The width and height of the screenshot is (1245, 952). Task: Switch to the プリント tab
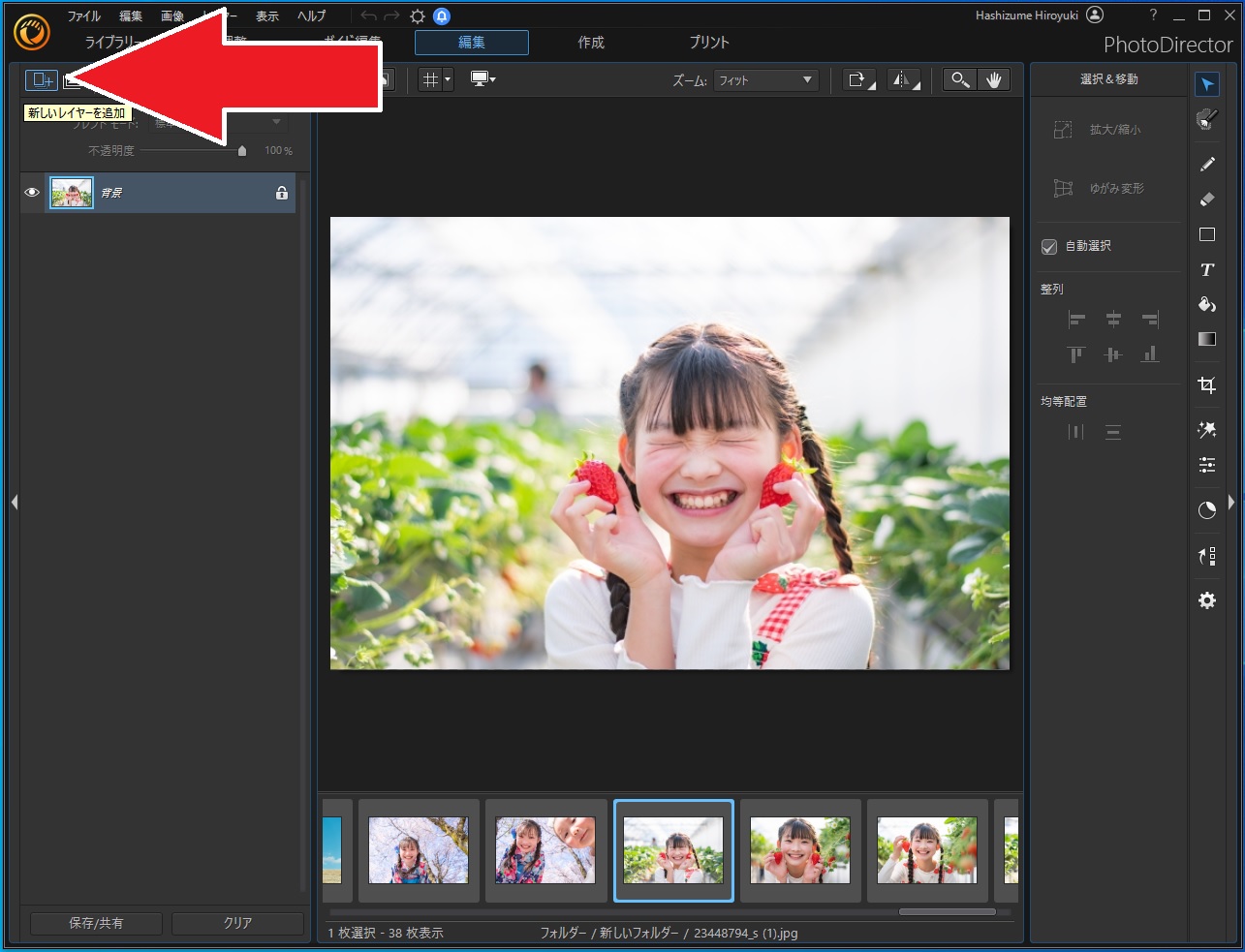(x=709, y=43)
